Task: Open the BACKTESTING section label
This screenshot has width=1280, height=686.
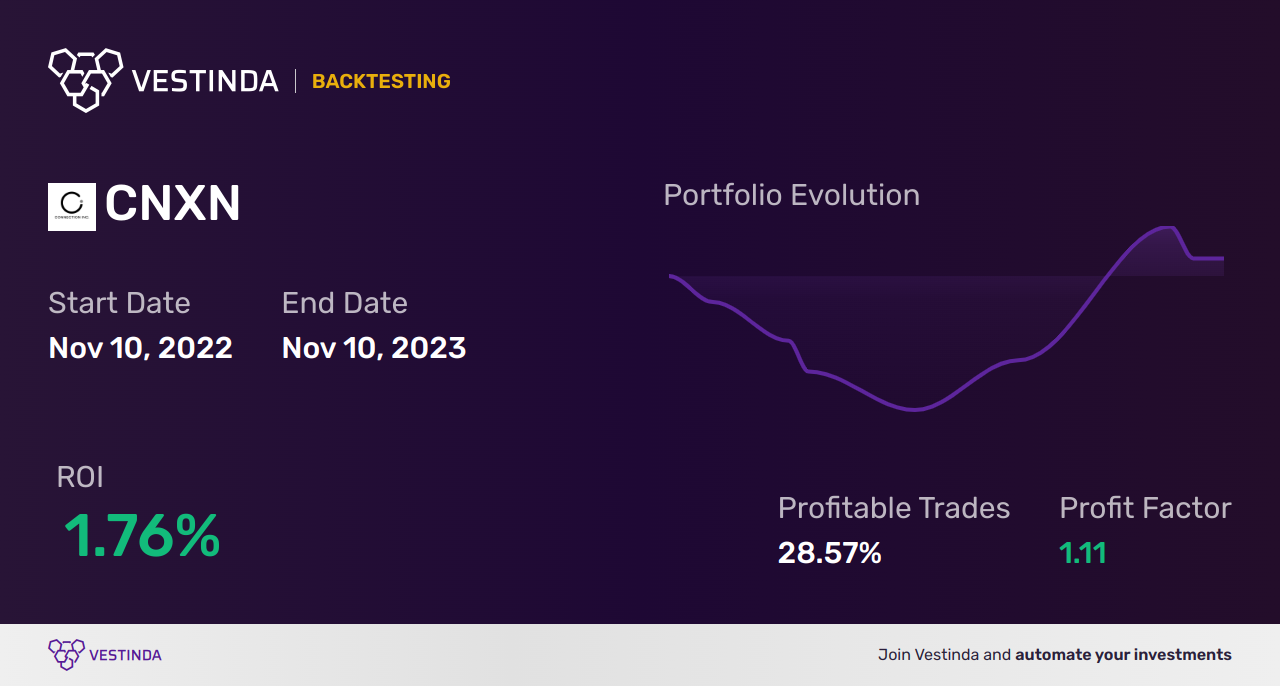Action: pos(381,81)
